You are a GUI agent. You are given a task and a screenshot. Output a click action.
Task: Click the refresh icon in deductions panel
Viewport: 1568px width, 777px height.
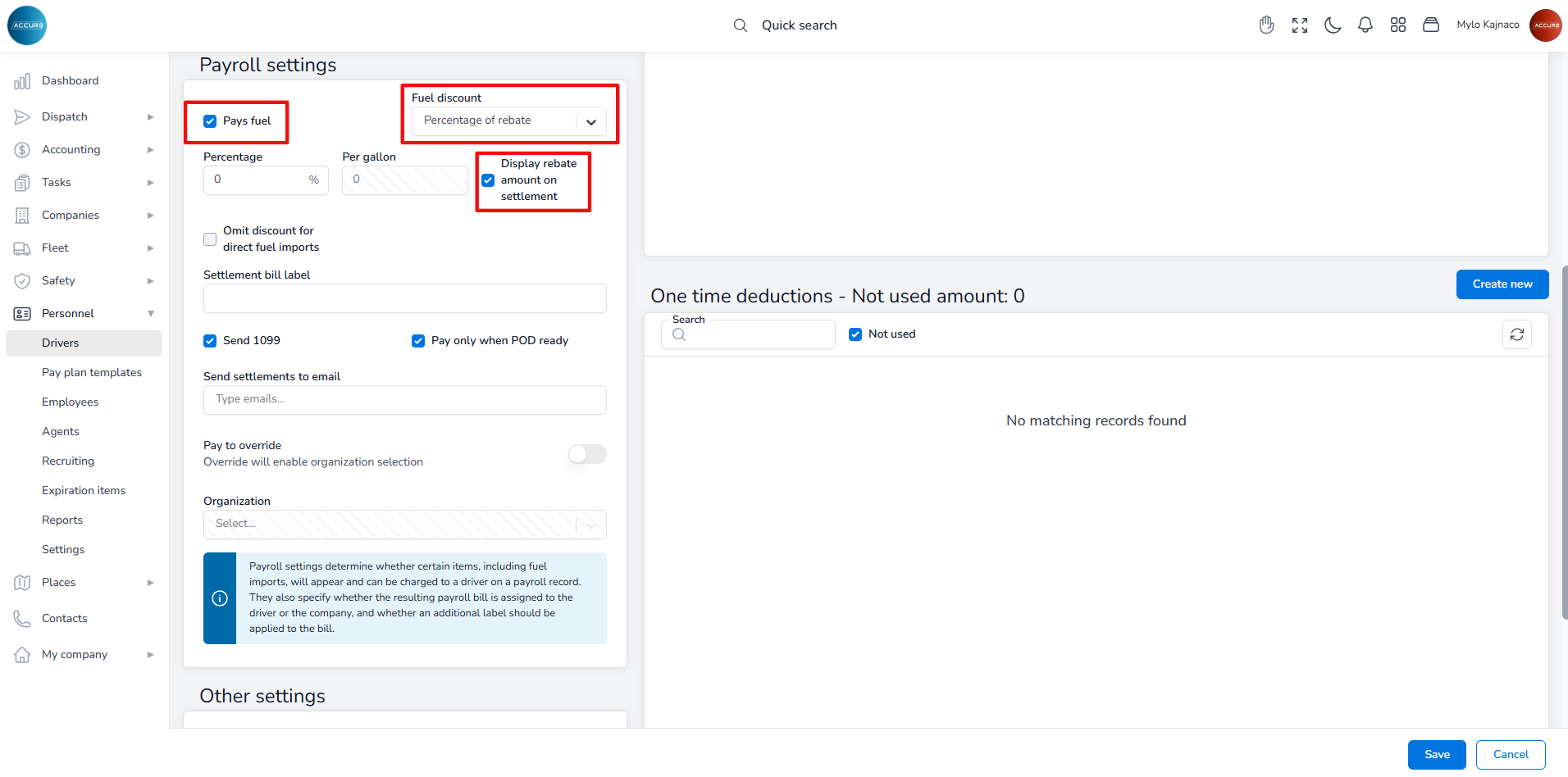[1516, 334]
